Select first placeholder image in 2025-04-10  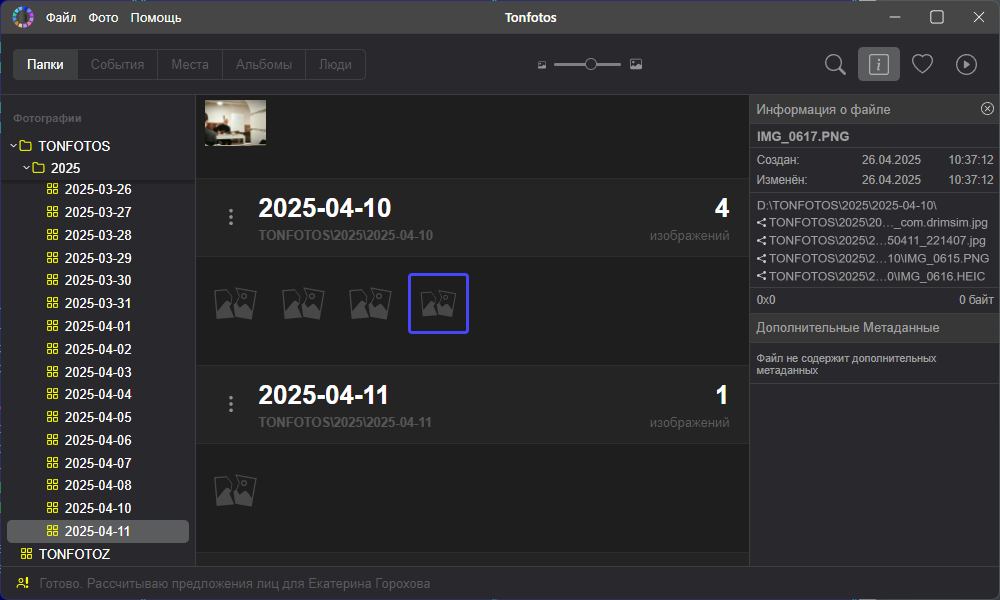click(x=235, y=304)
